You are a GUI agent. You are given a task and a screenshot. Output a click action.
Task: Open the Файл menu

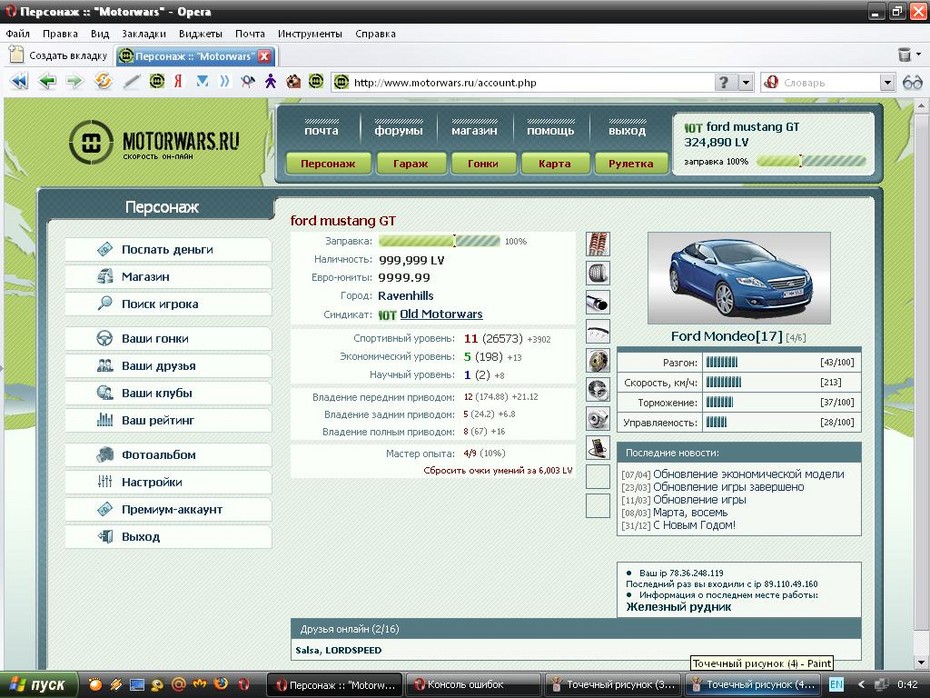click(x=18, y=34)
